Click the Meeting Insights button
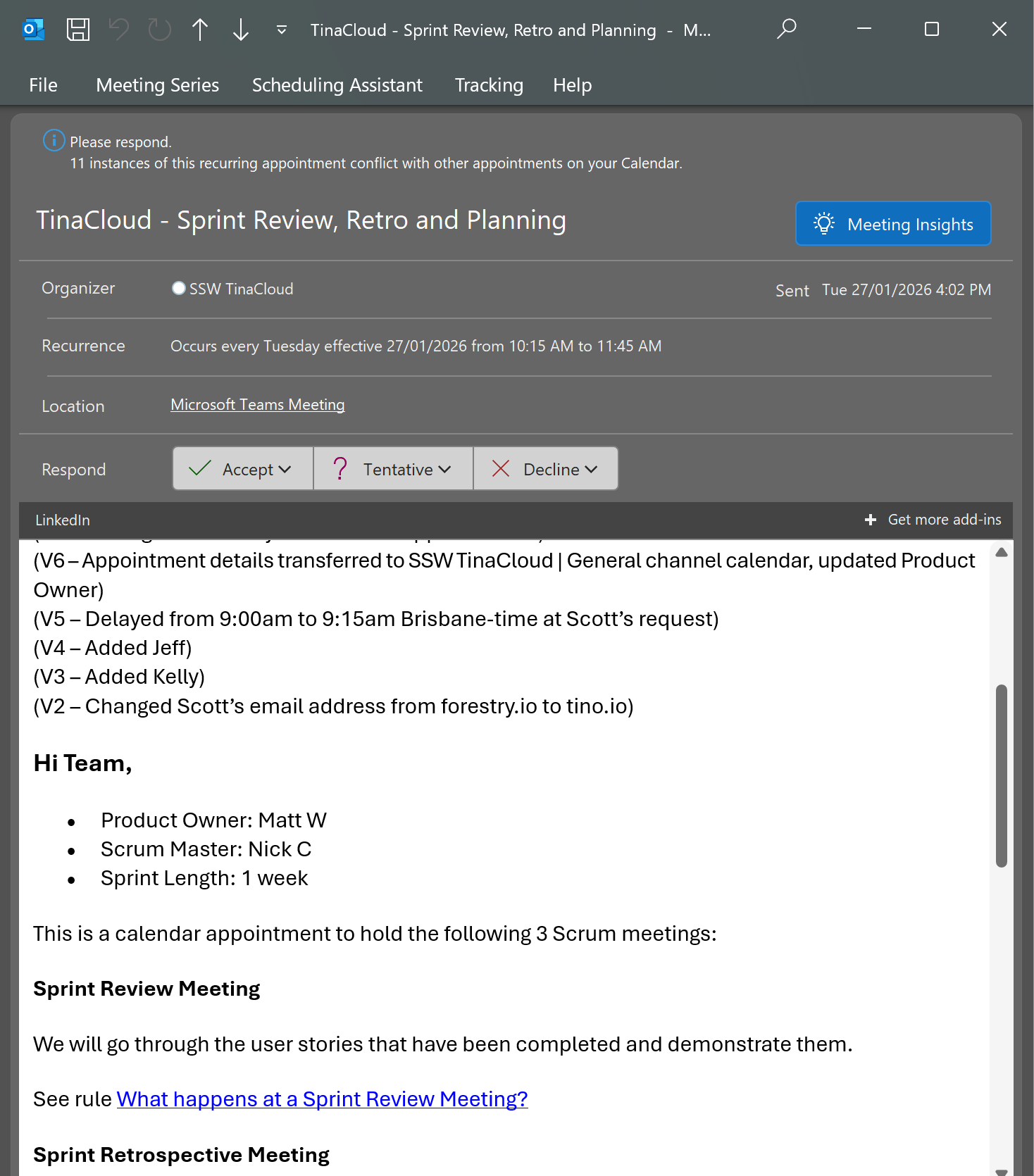 [892, 224]
